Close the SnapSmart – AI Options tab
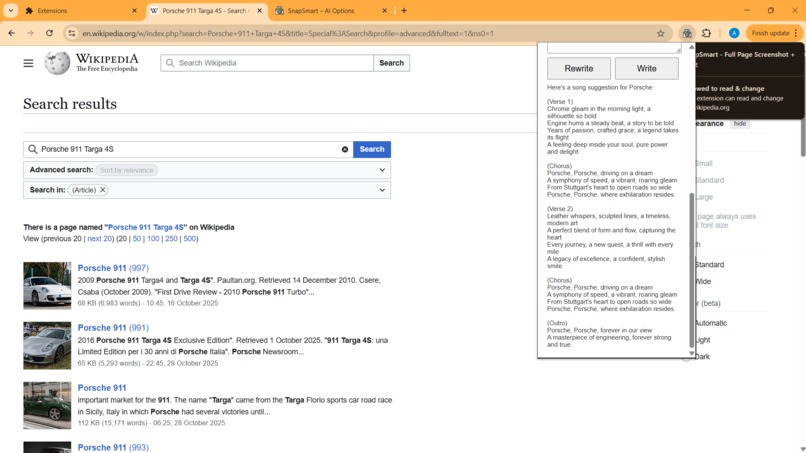Image resolution: width=806 pixels, height=453 pixels. pyautogui.click(x=384, y=10)
